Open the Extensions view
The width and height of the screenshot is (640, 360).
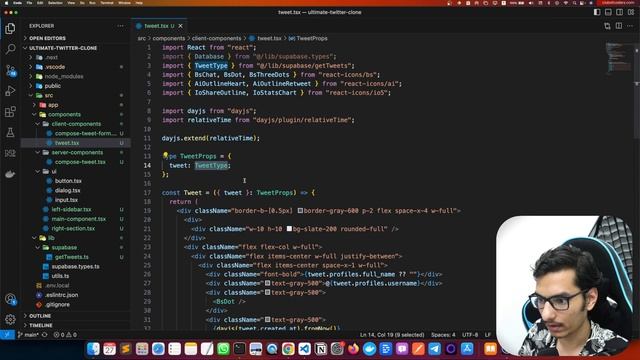coord(10,111)
